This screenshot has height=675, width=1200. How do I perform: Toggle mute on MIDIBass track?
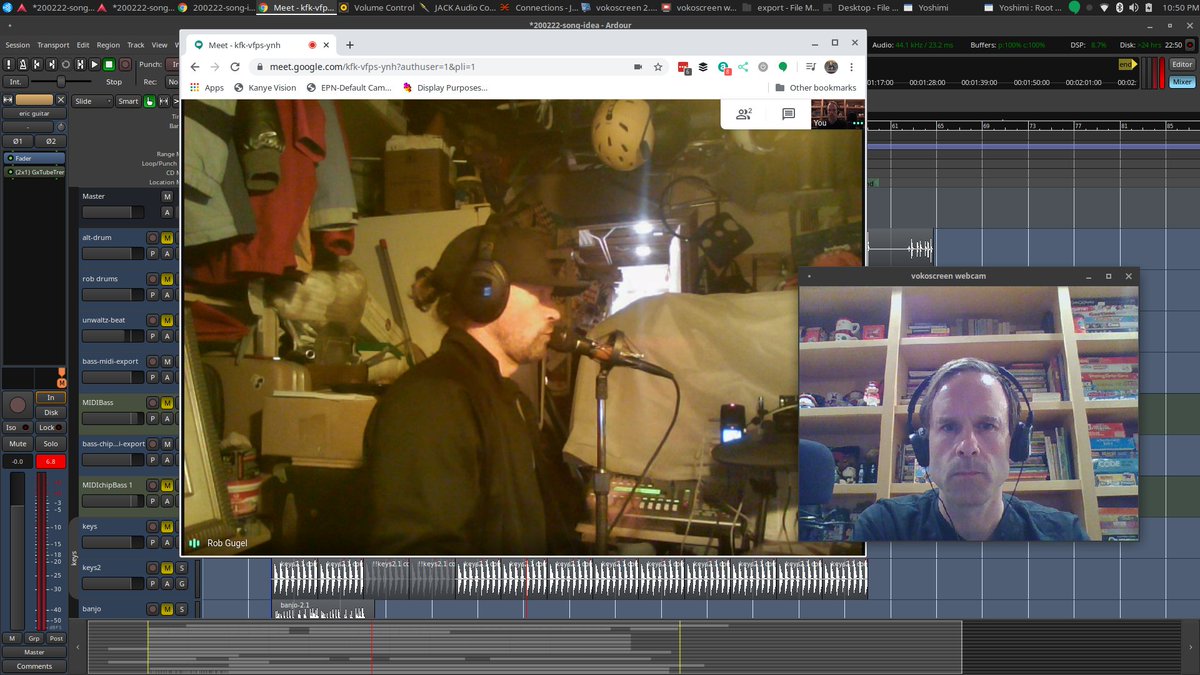tap(167, 402)
